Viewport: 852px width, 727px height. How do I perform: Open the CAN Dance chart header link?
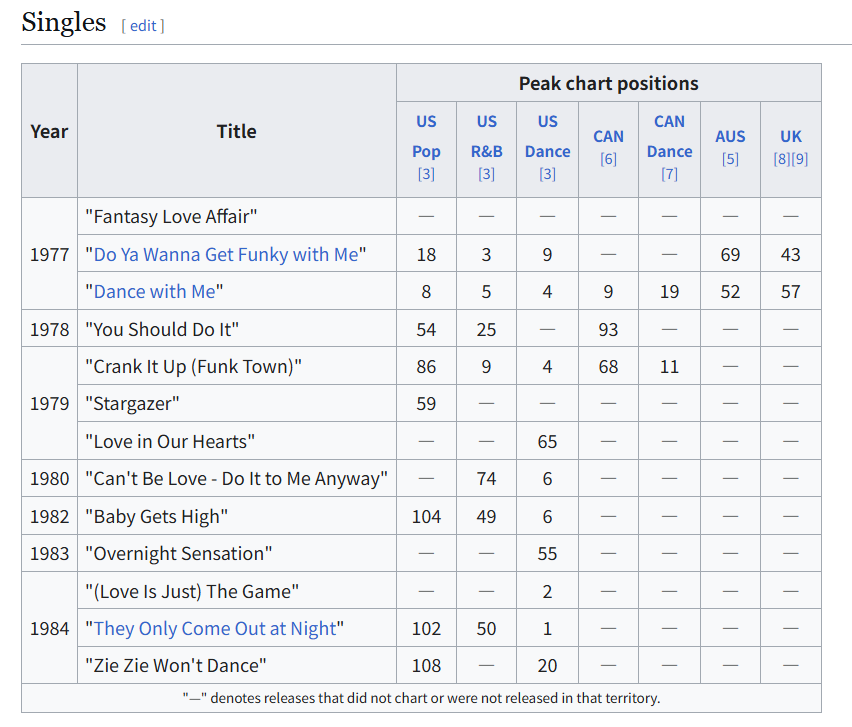669,136
